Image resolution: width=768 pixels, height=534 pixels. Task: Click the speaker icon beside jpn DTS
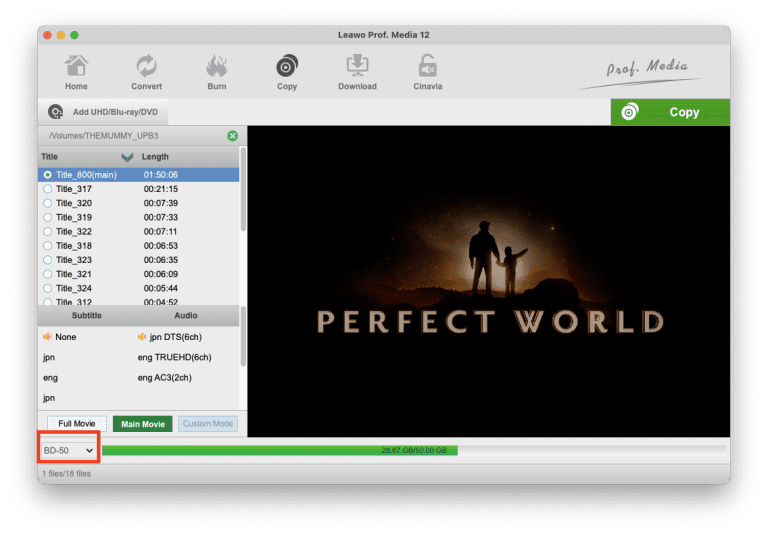point(142,337)
